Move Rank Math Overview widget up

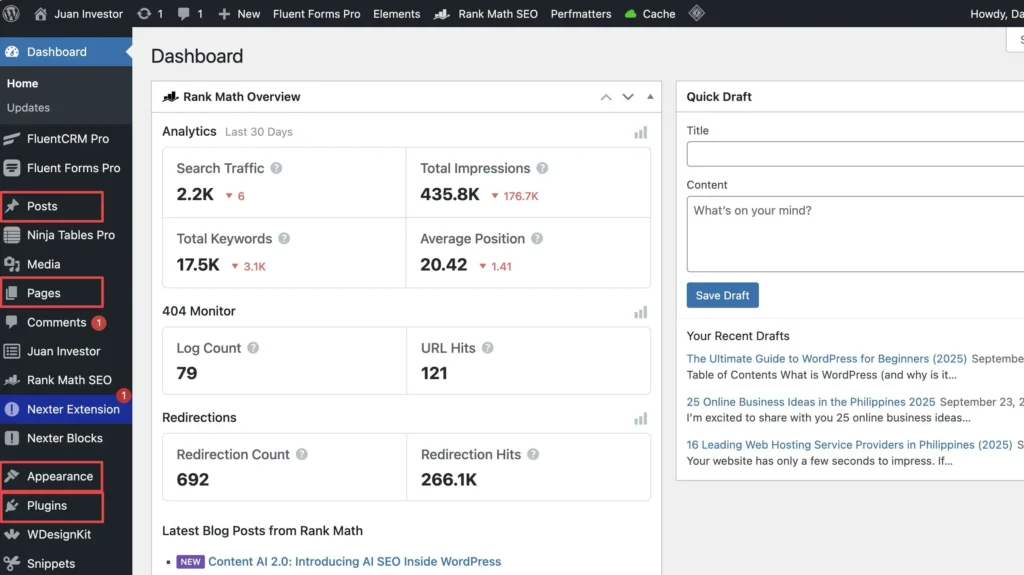[606, 97]
